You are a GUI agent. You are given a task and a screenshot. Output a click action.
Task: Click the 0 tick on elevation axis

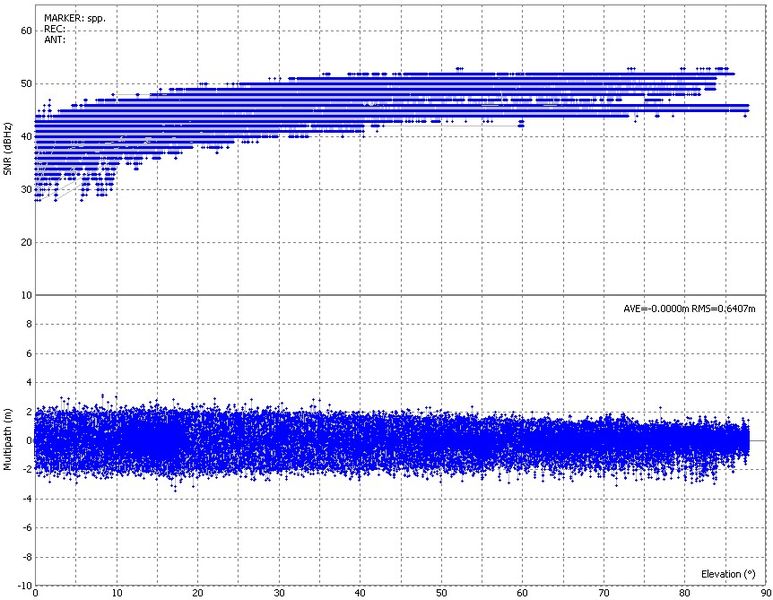click(36, 593)
